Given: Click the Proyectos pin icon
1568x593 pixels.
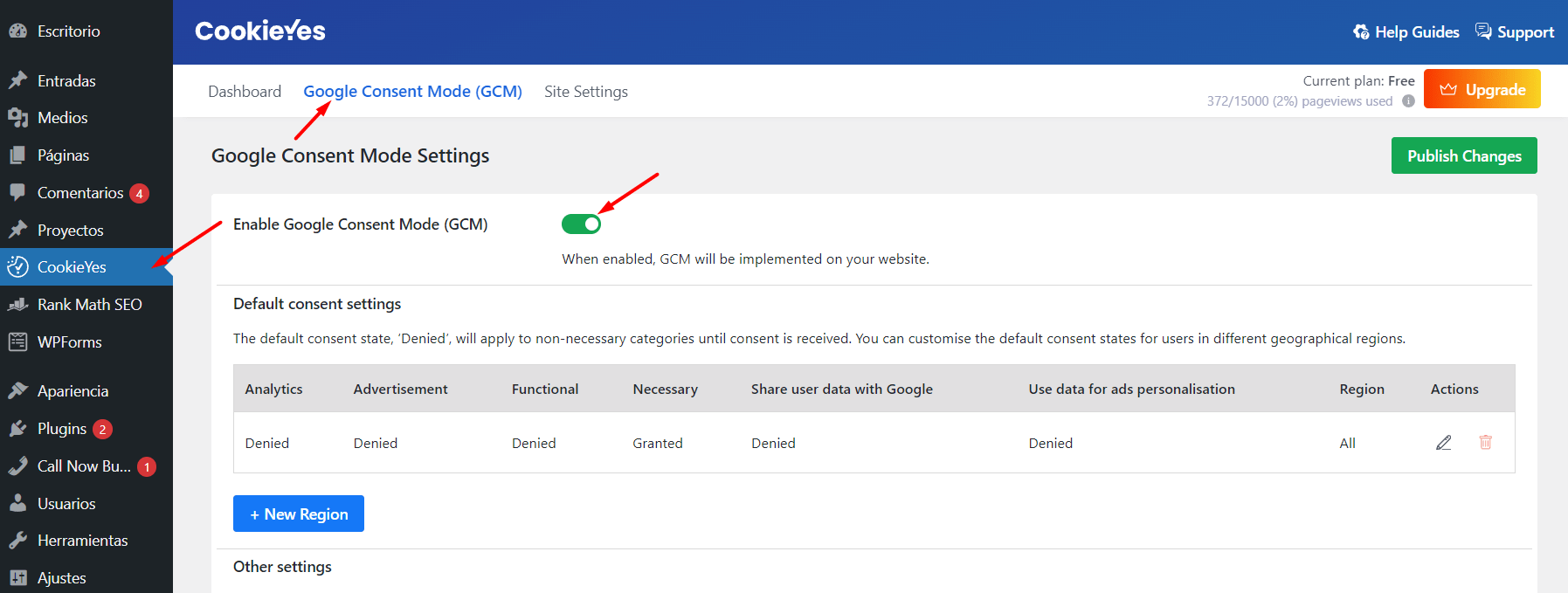Looking at the screenshot, I should coord(17,230).
